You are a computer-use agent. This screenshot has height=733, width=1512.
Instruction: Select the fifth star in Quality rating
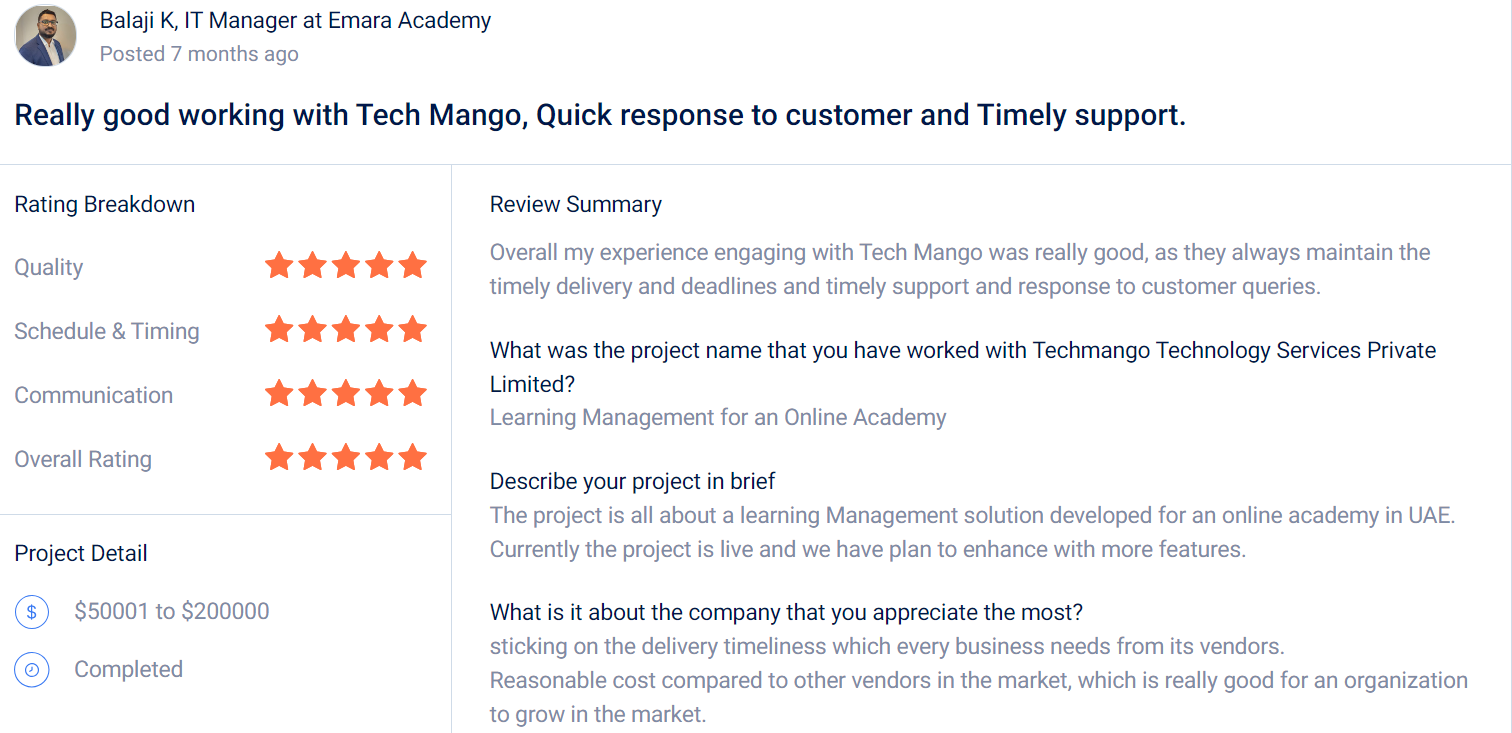[411, 265]
